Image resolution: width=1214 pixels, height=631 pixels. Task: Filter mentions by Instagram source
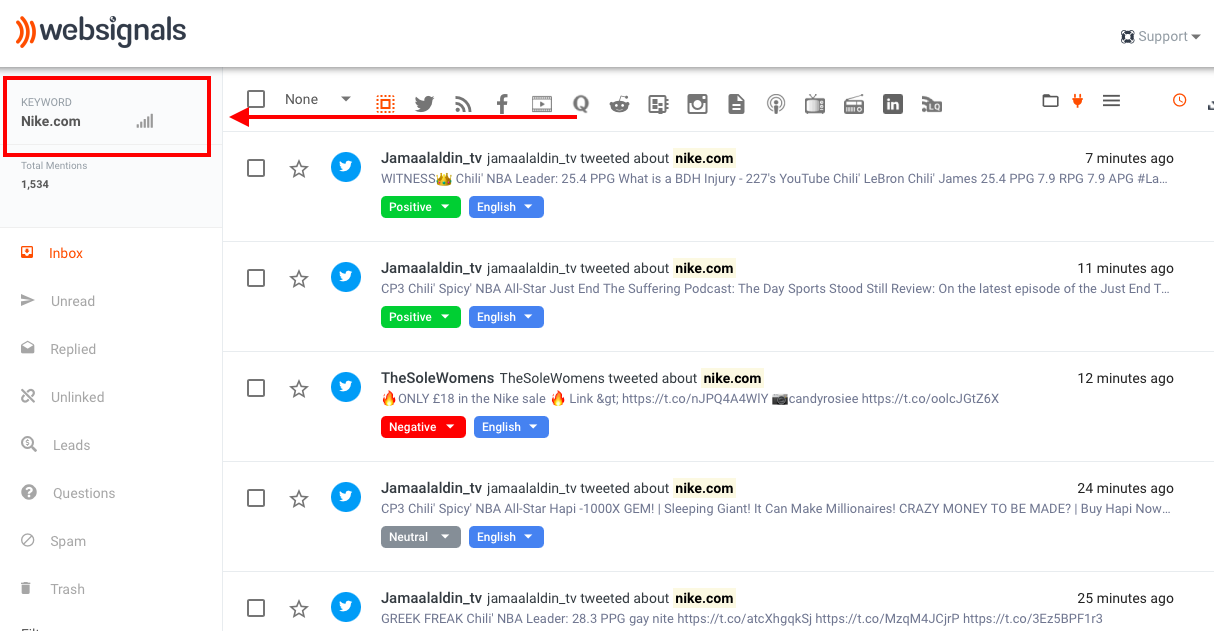point(697,104)
